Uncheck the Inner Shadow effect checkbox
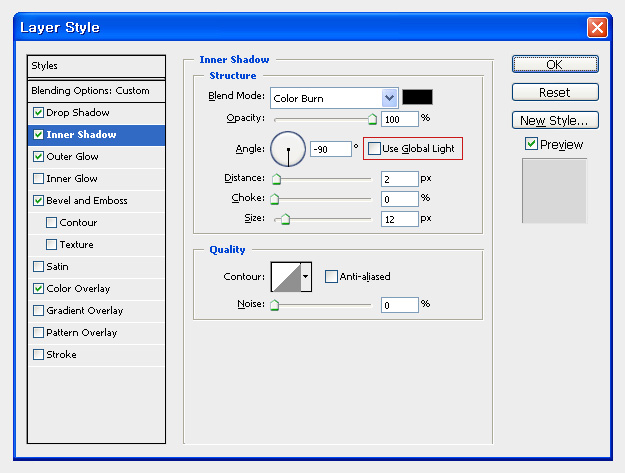 point(38,135)
